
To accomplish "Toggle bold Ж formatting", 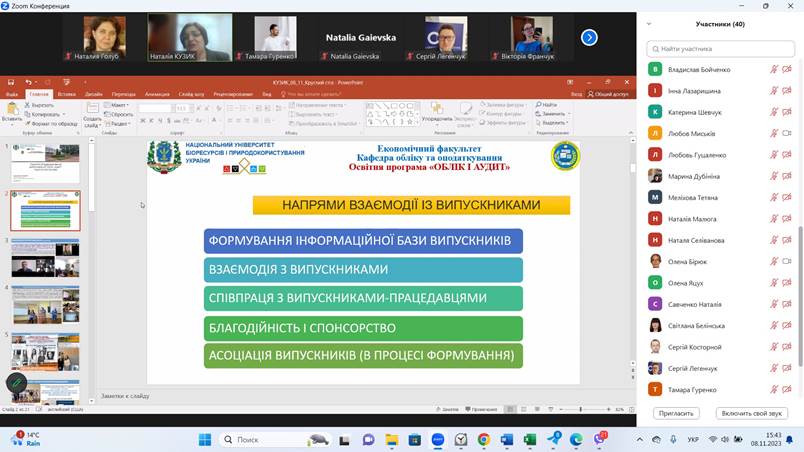I will [x=143, y=120].
